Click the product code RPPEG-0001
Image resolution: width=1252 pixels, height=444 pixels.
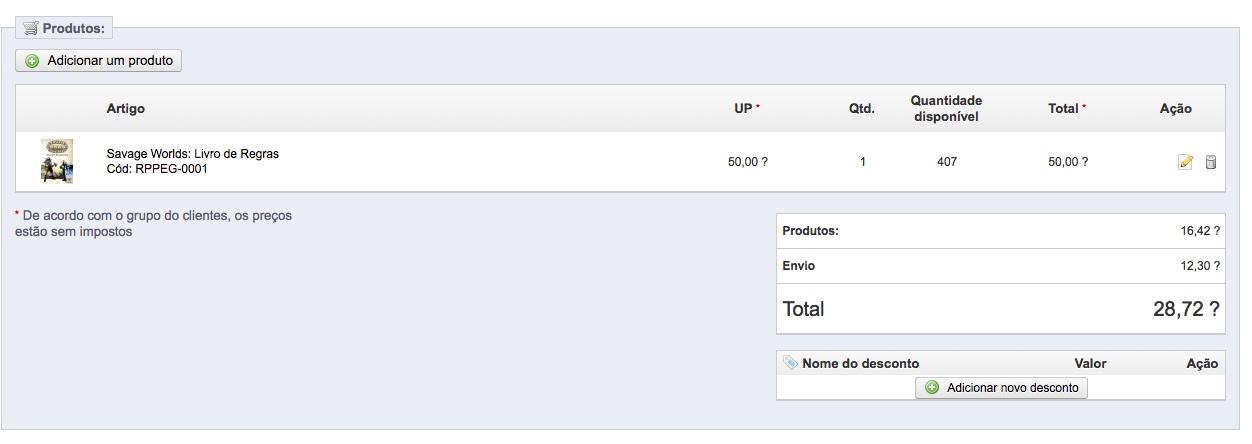[171, 169]
